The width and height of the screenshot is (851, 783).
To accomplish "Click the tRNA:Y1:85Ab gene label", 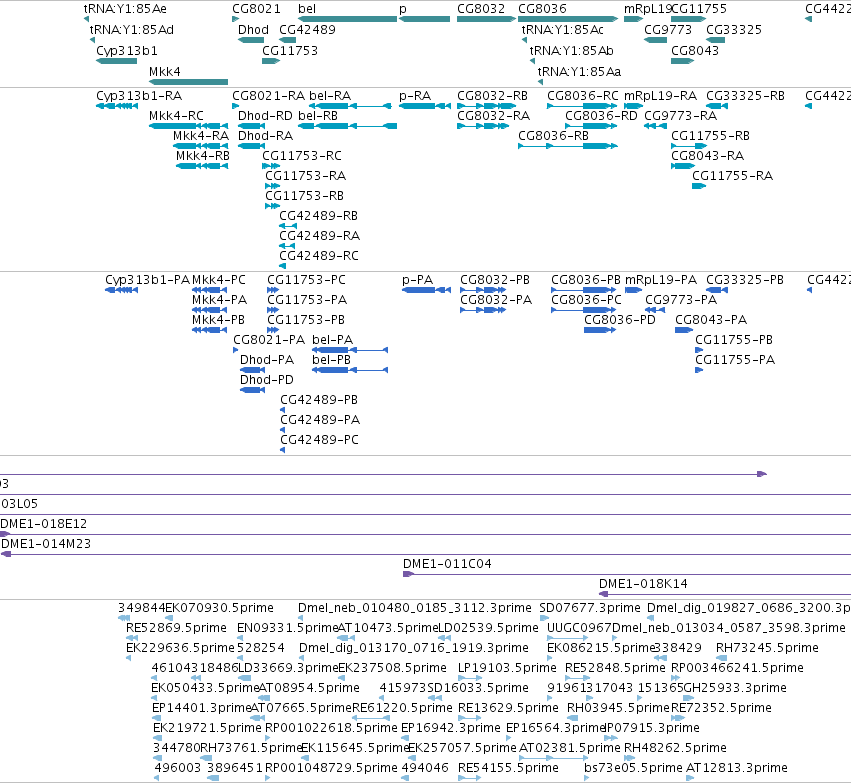I will pyautogui.click(x=571, y=50).
